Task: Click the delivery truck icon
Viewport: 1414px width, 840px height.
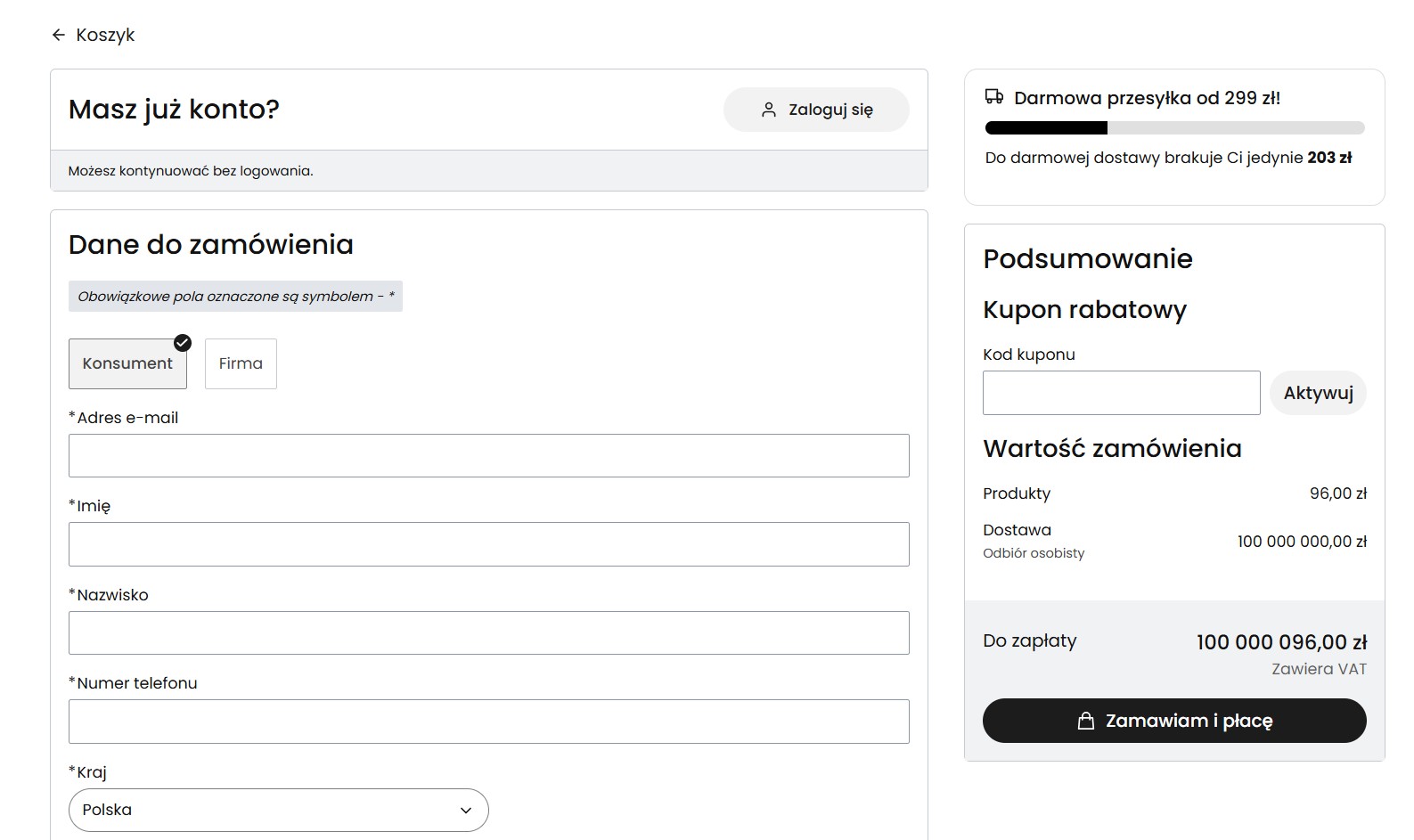Action: 993,97
